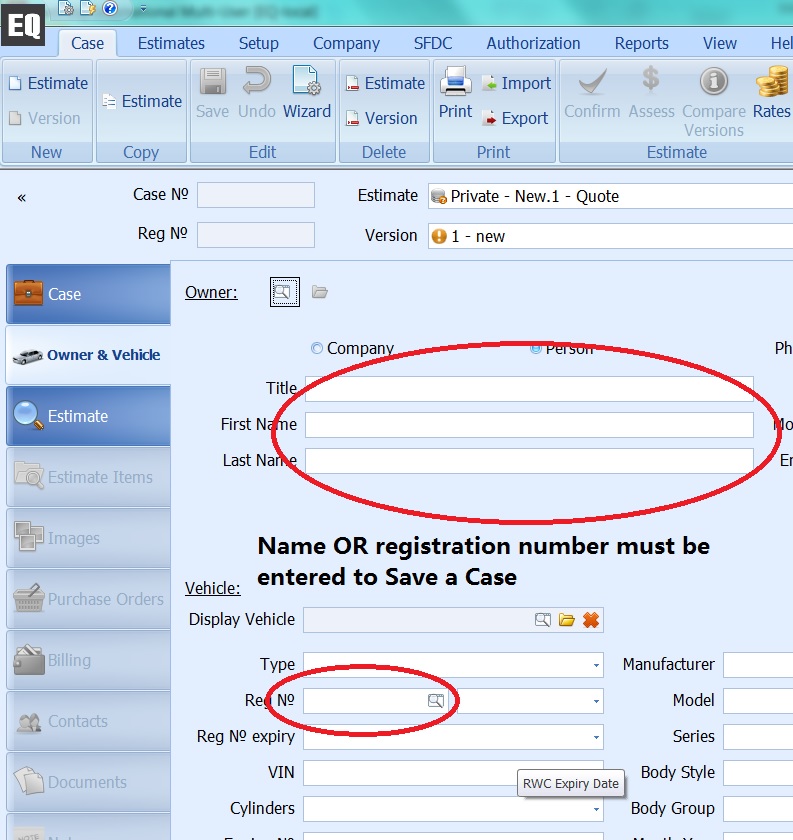Click the owner open-folder icon

tap(320, 292)
